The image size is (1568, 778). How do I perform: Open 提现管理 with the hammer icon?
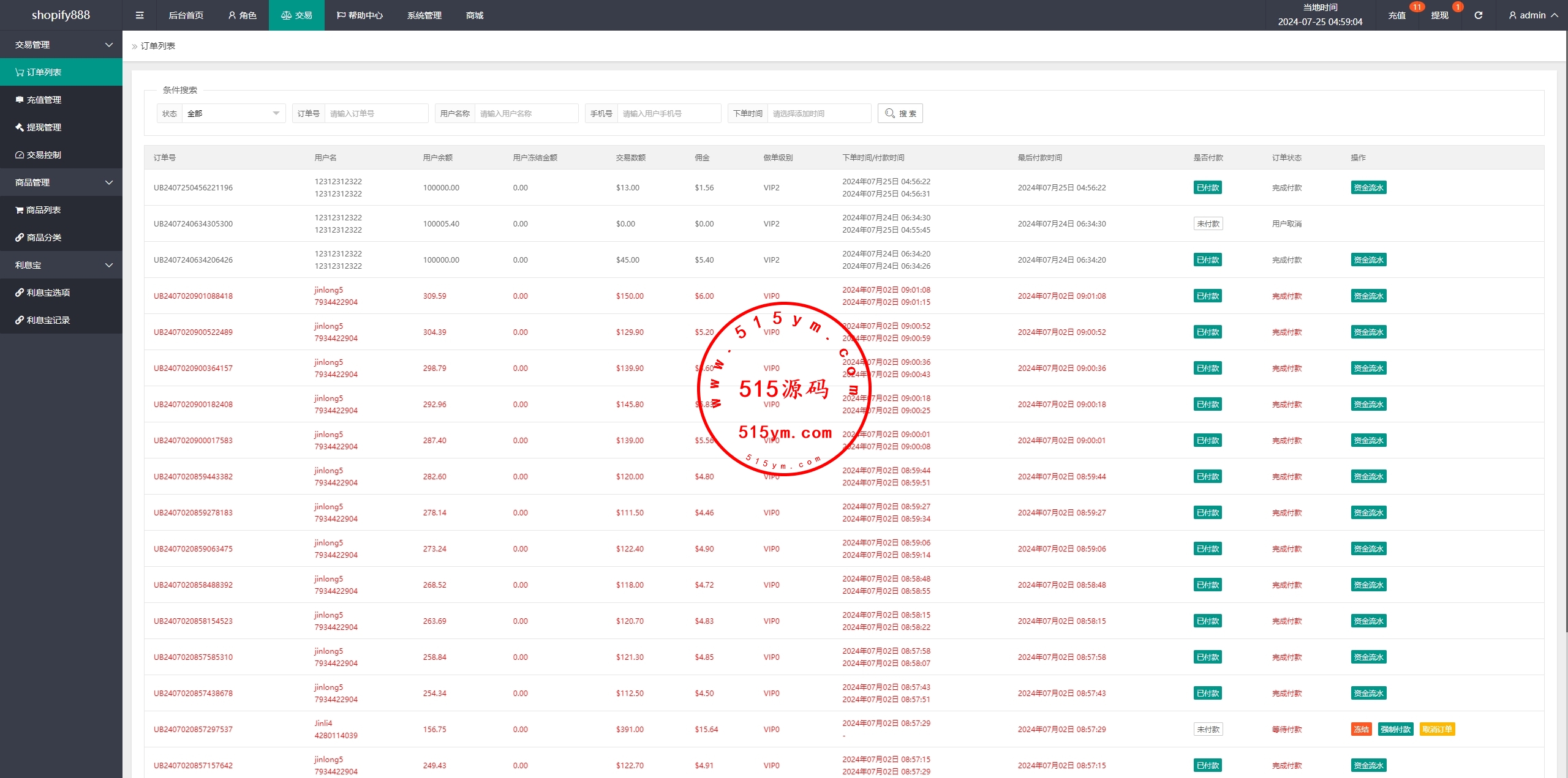click(43, 127)
